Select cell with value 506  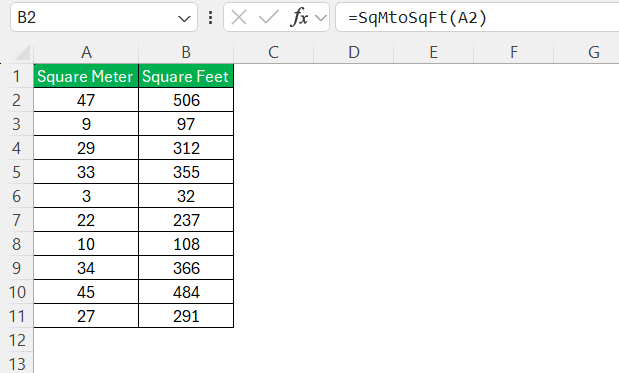(x=186, y=100)
